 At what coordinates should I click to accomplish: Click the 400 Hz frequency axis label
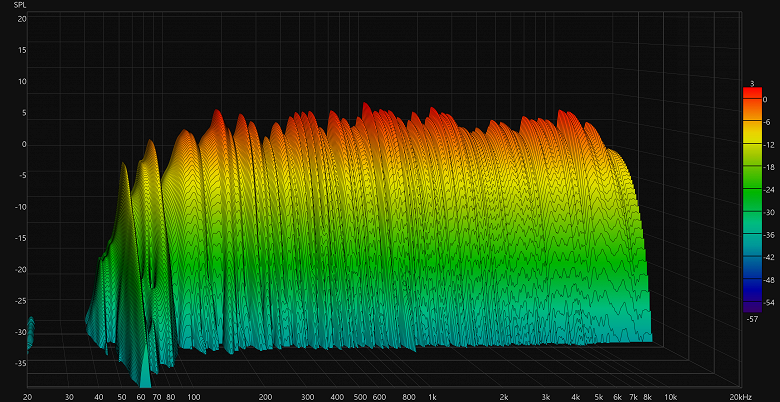(338, 397)
